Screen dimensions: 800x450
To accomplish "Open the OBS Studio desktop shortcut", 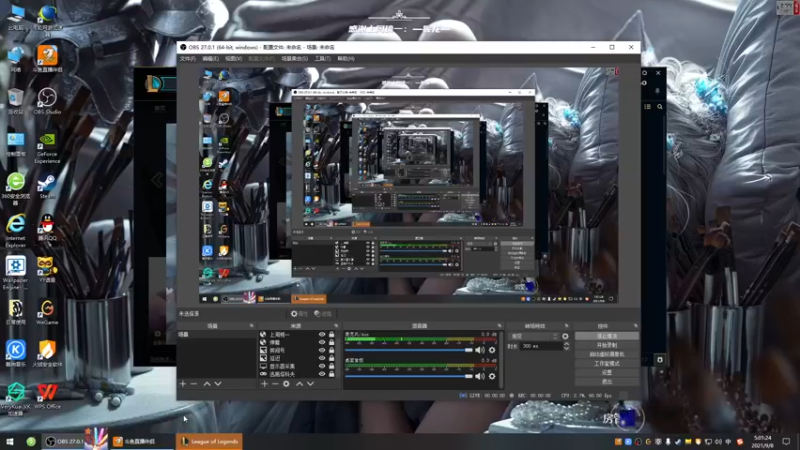I will (x=47, y=101).
